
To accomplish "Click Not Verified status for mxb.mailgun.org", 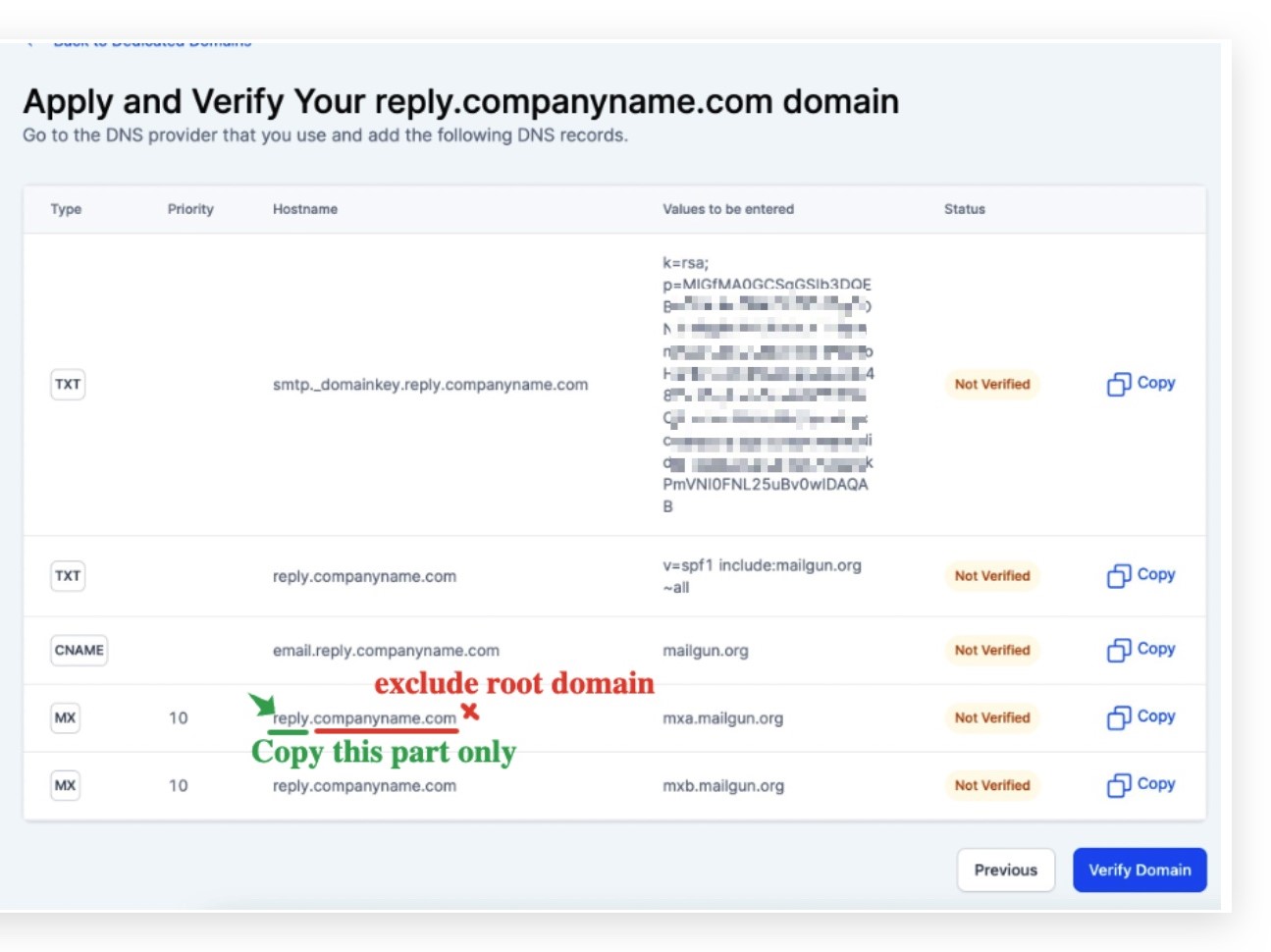I will pyautogui.click(x=992, y=785).
